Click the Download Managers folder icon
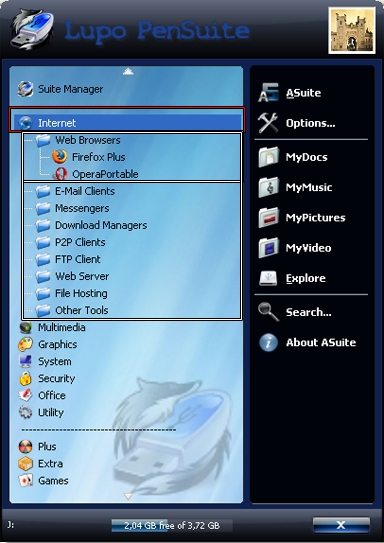 point(43,225)
